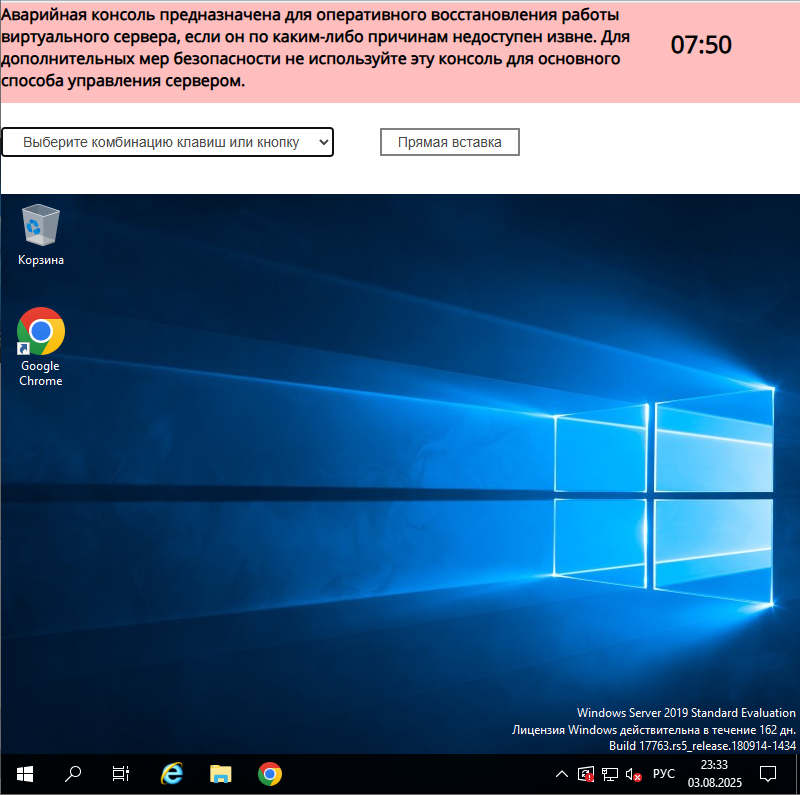
Task: Open the clock showing 23:33
Action: click(714, 774)
